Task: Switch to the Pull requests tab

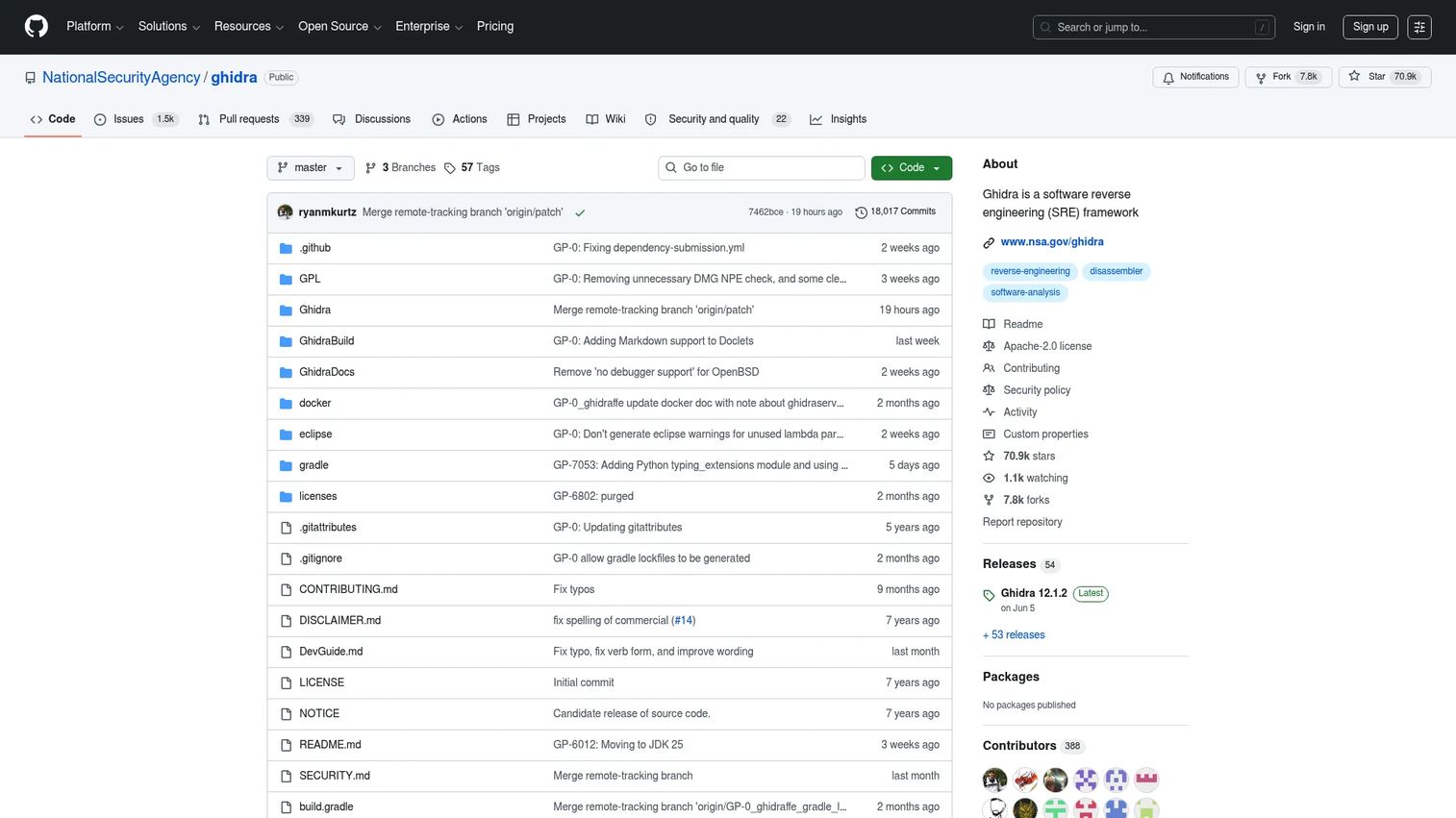Action: tap(256, 119)
